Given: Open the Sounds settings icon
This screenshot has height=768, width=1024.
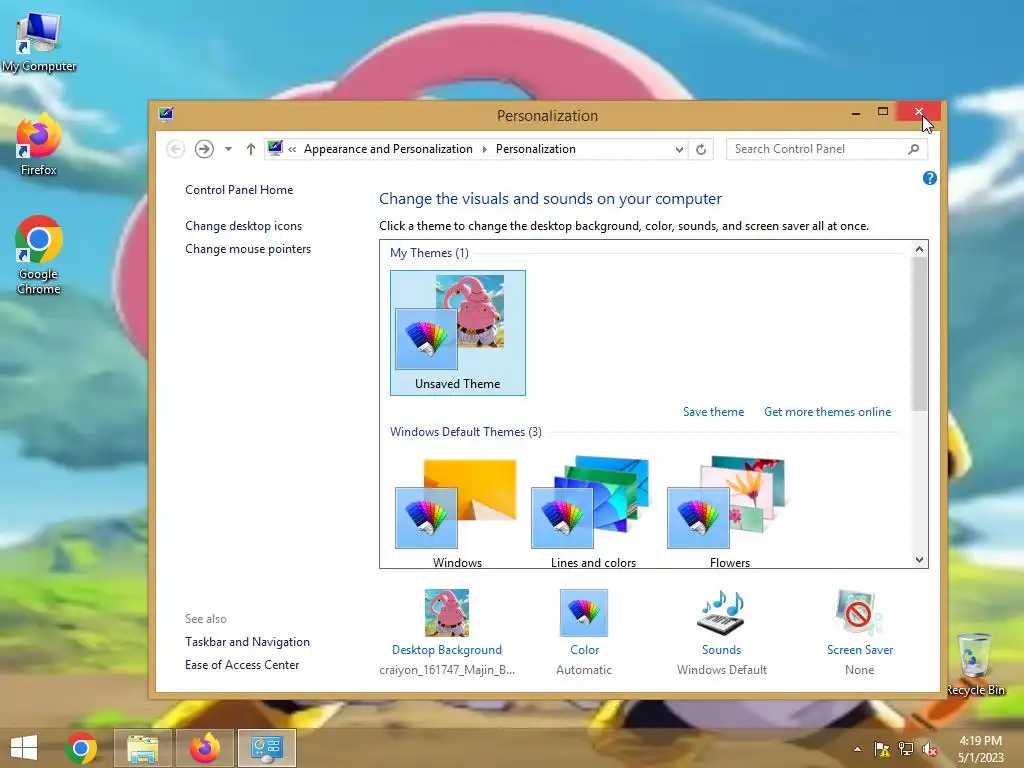Looking at the screenshot, I should 721,613.
